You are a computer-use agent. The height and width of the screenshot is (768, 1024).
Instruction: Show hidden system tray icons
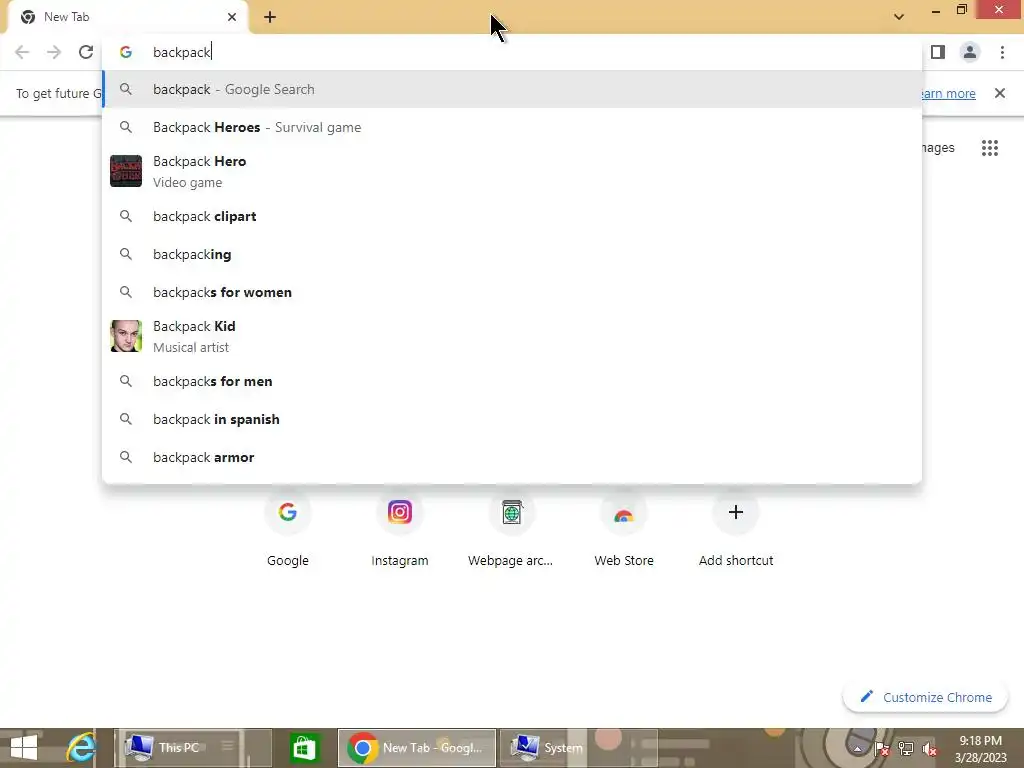click(858, 749)
